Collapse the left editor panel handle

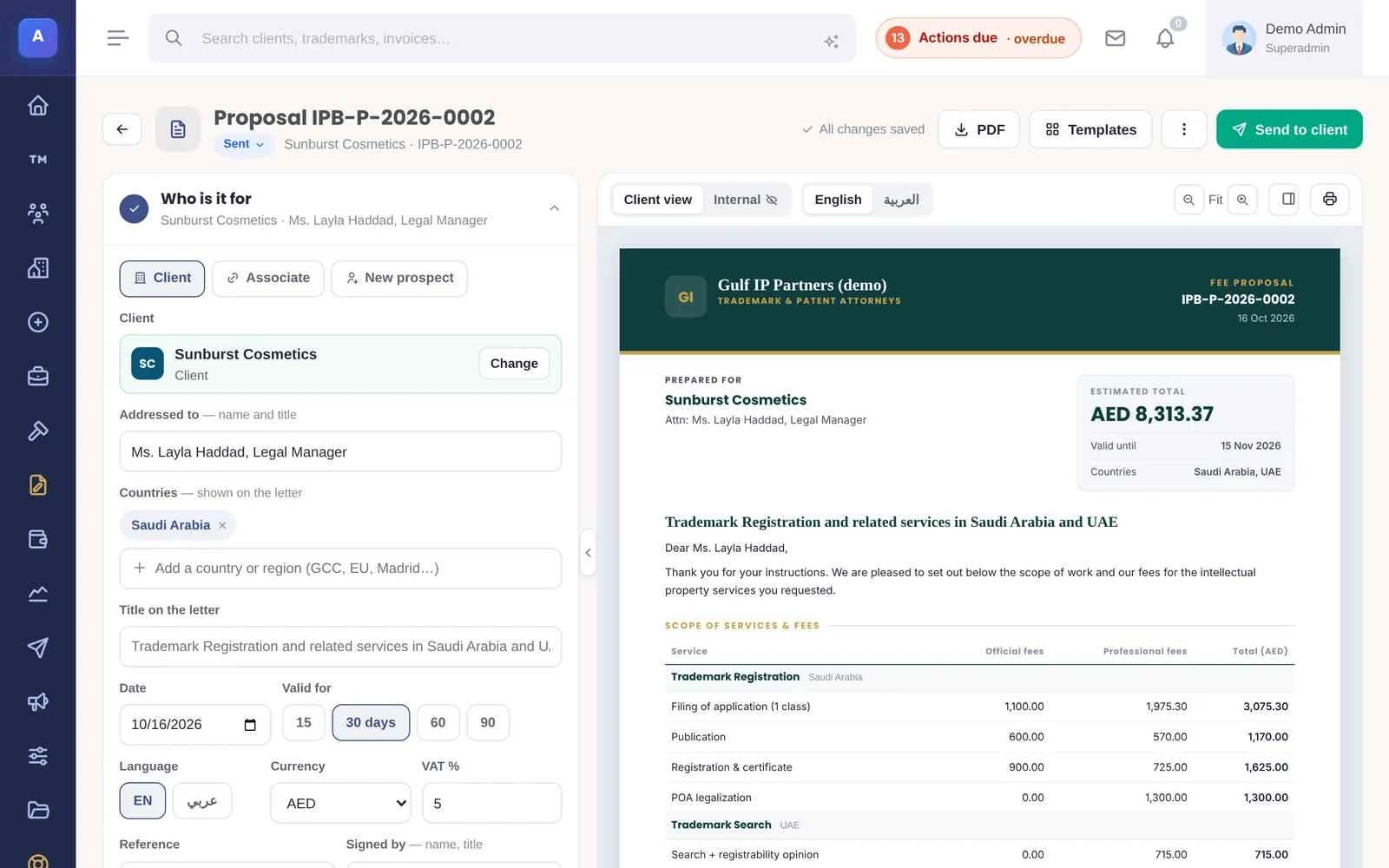(588, 553)
